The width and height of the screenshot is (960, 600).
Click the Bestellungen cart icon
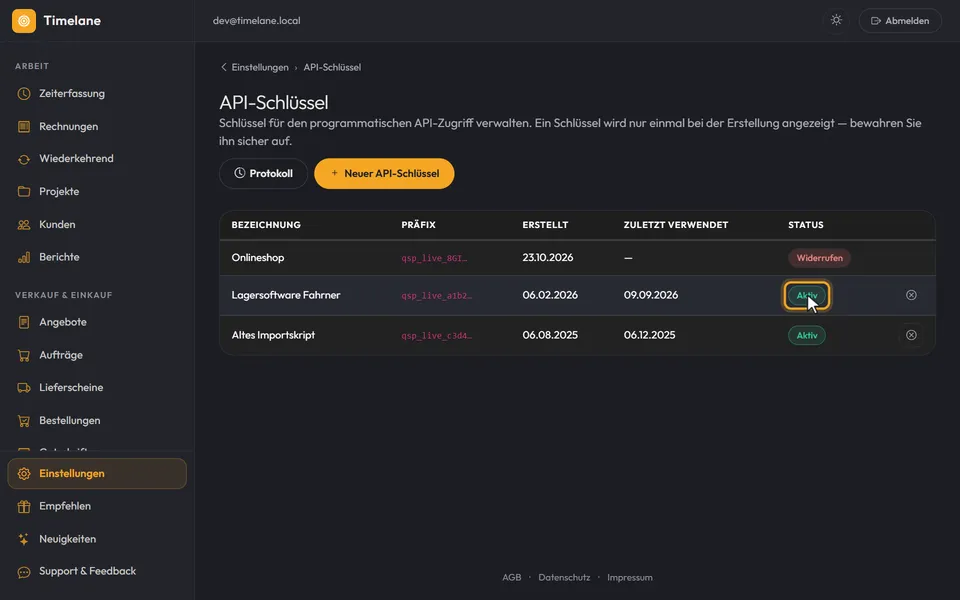(x=24, y=421)
